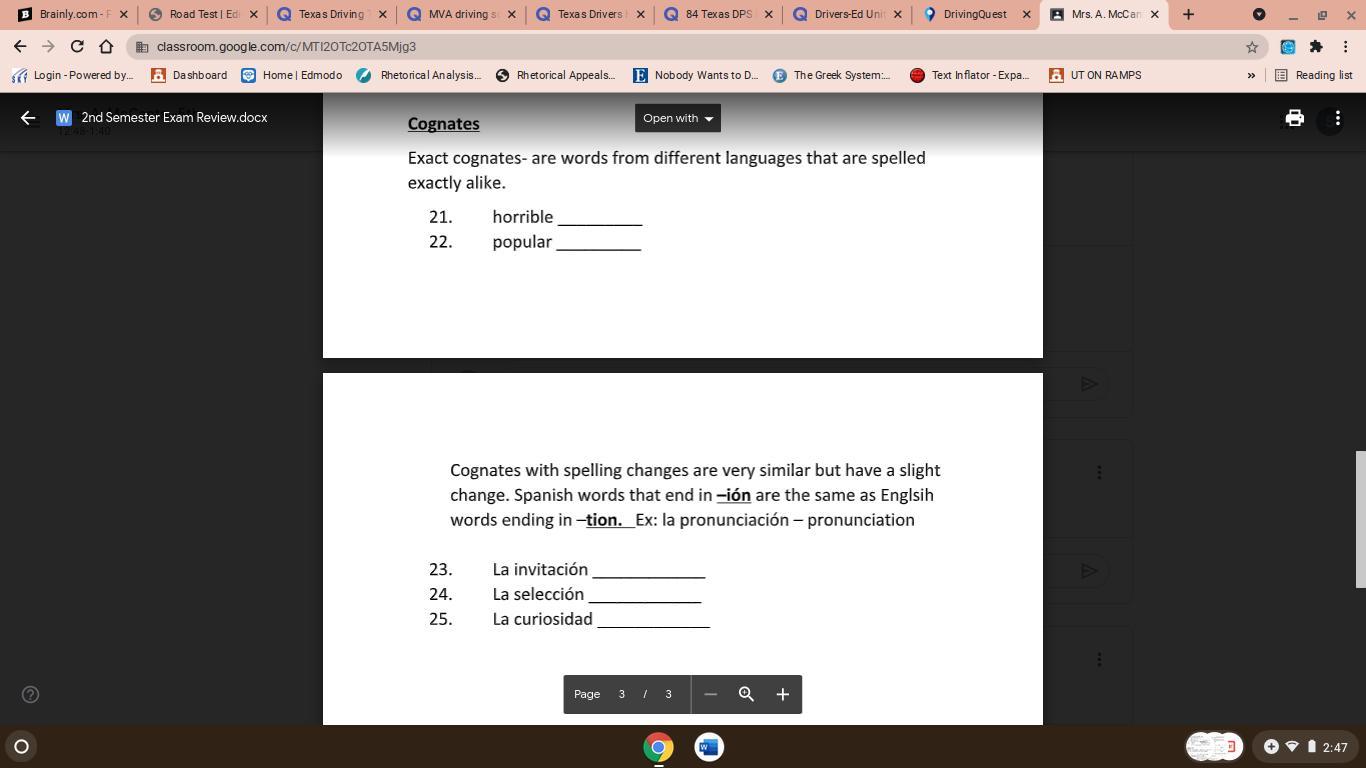The image size is (1366, 768).
Task: Open the system status tray clock
Action: 1308,747
